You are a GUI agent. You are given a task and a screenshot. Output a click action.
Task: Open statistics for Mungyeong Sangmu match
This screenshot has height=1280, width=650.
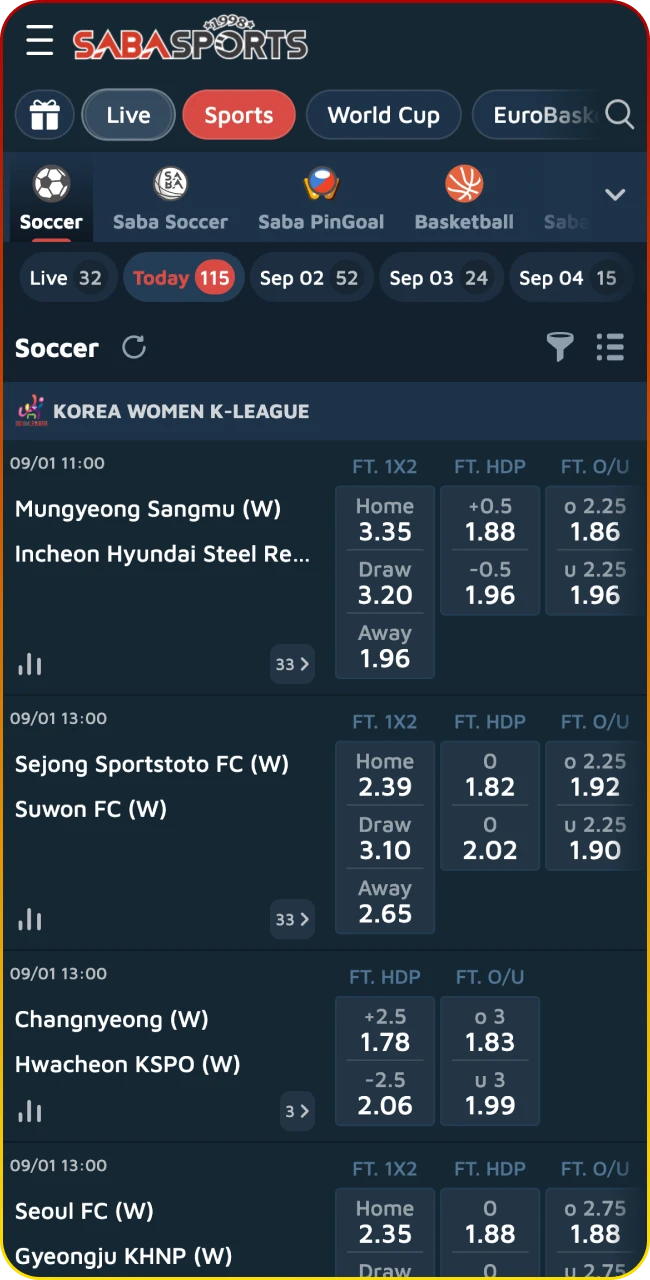[30, 664]
